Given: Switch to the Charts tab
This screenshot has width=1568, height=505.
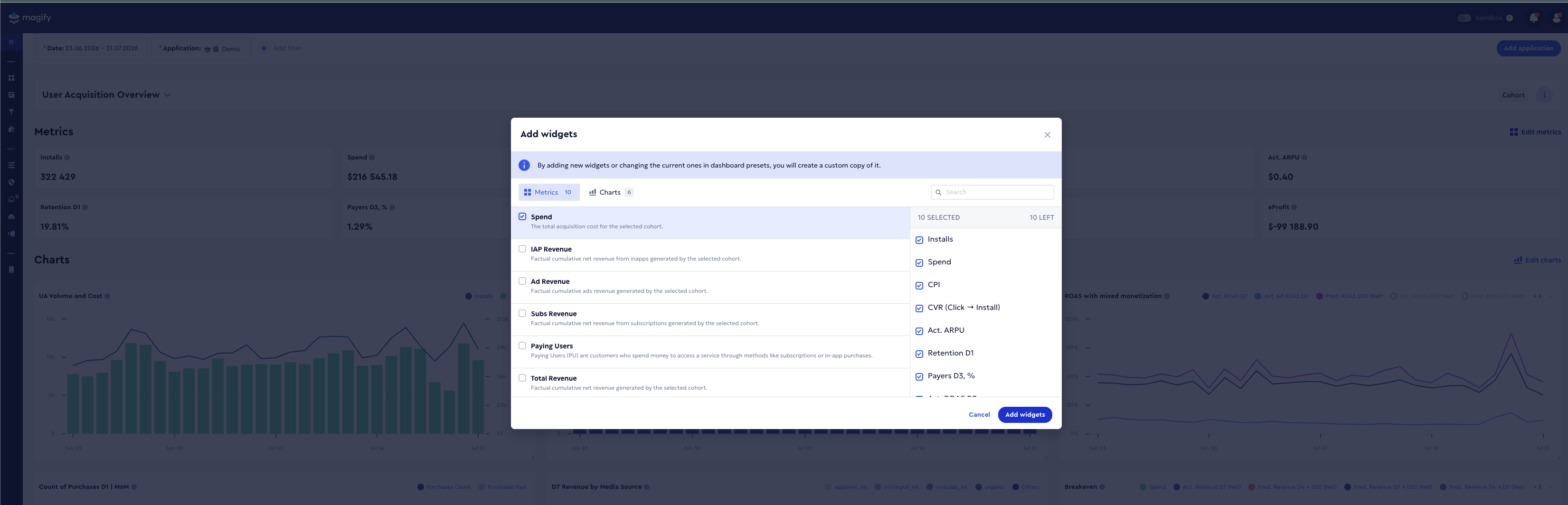Looking at the screenshot, I should tap(611, 192).
